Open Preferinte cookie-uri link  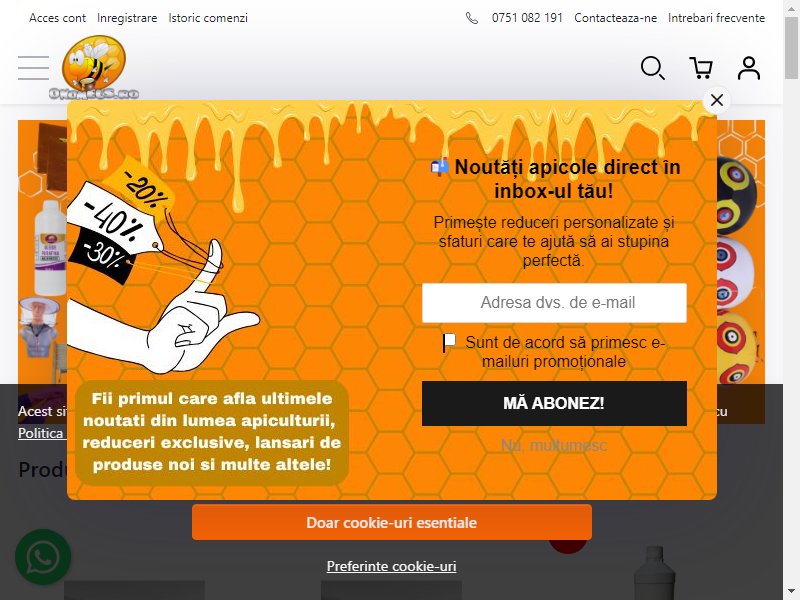391,566
